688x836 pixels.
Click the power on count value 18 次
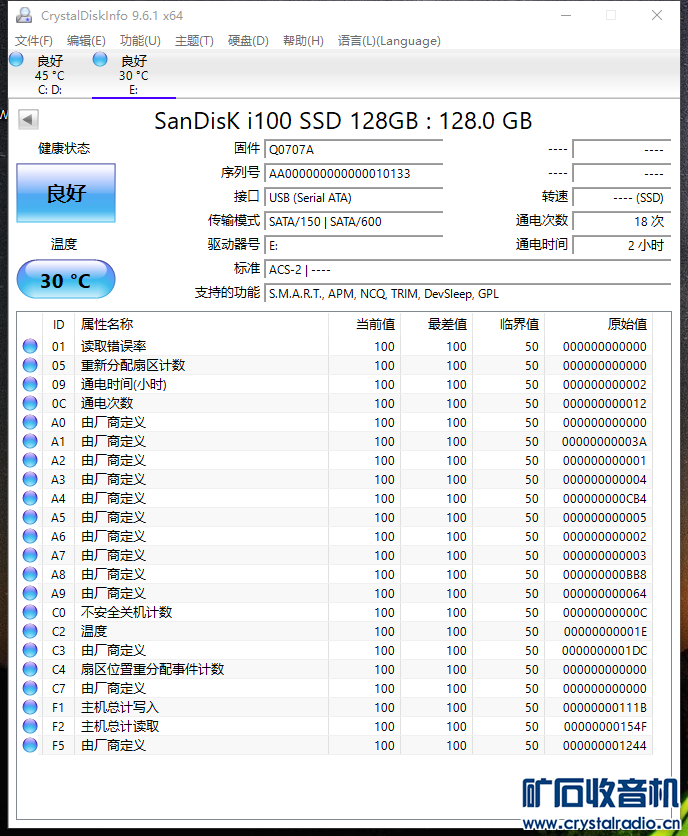click(621, 221)
